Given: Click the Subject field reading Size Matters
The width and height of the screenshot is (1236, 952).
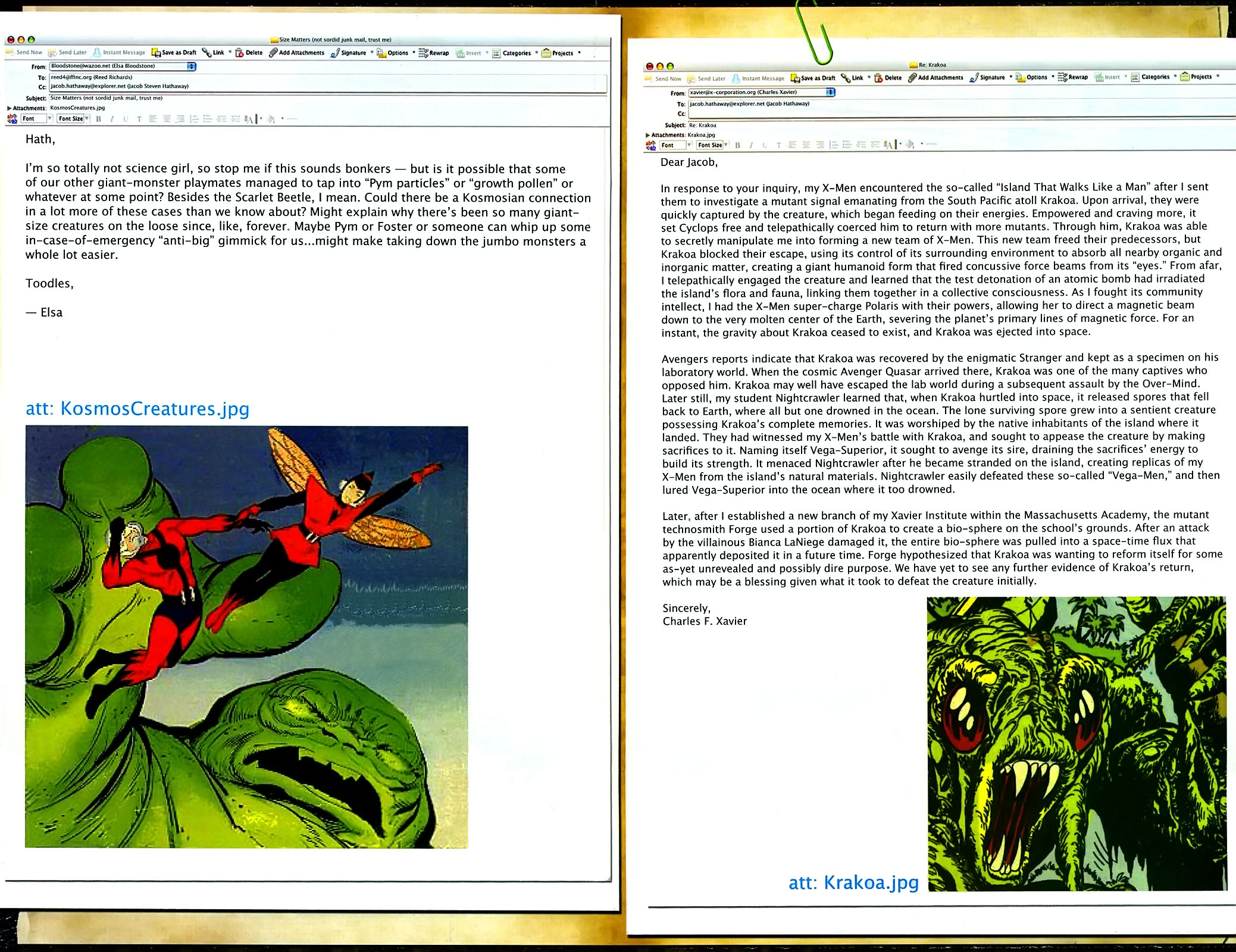Looking at the screenshot, I should 328,98.
